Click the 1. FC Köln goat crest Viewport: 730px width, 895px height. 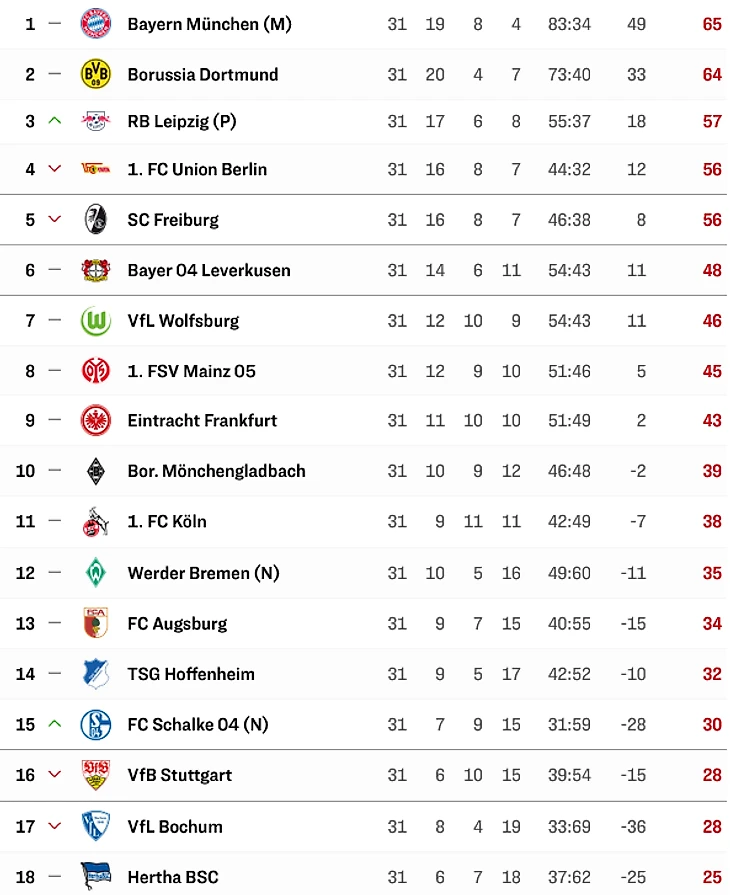tap(96, 521)
